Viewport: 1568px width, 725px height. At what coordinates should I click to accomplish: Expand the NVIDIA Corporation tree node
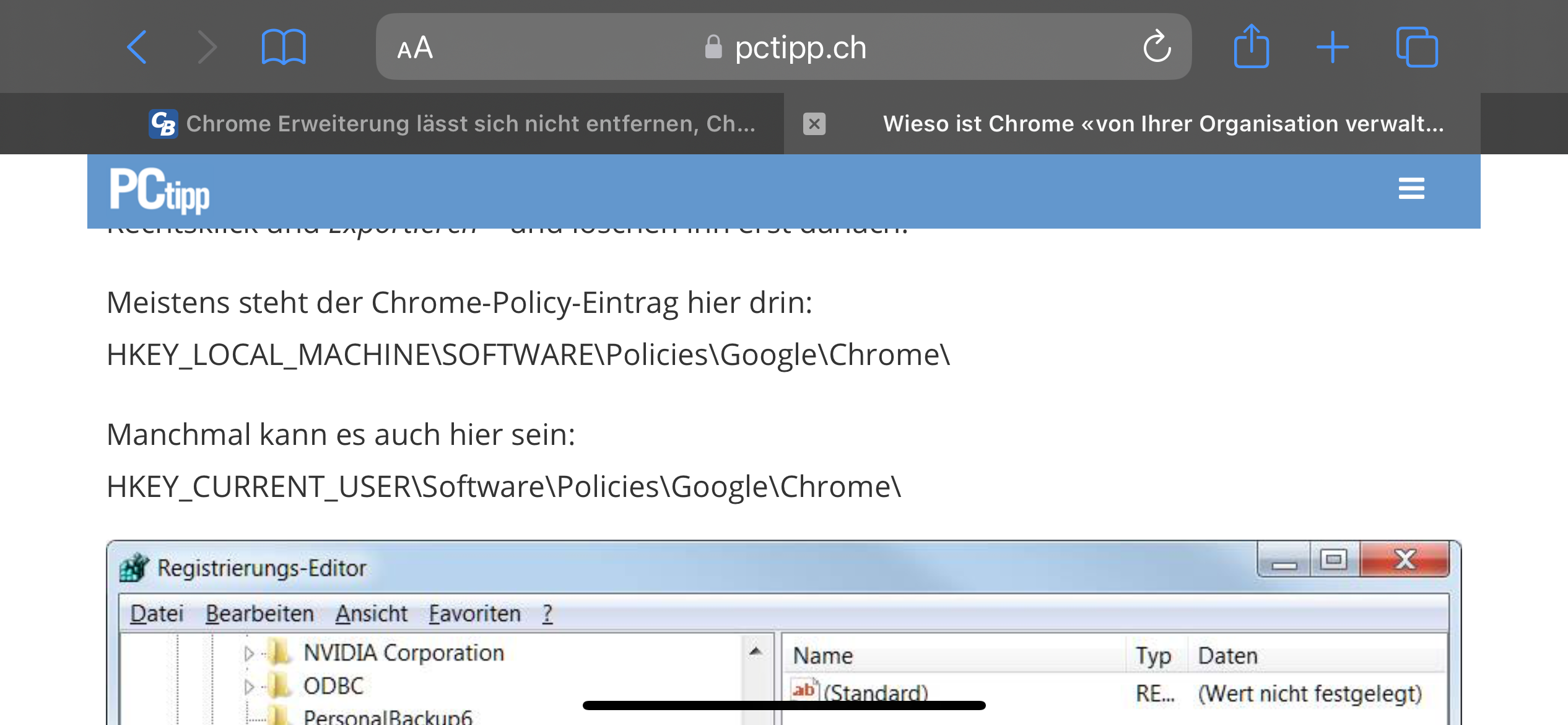[249, 653]
